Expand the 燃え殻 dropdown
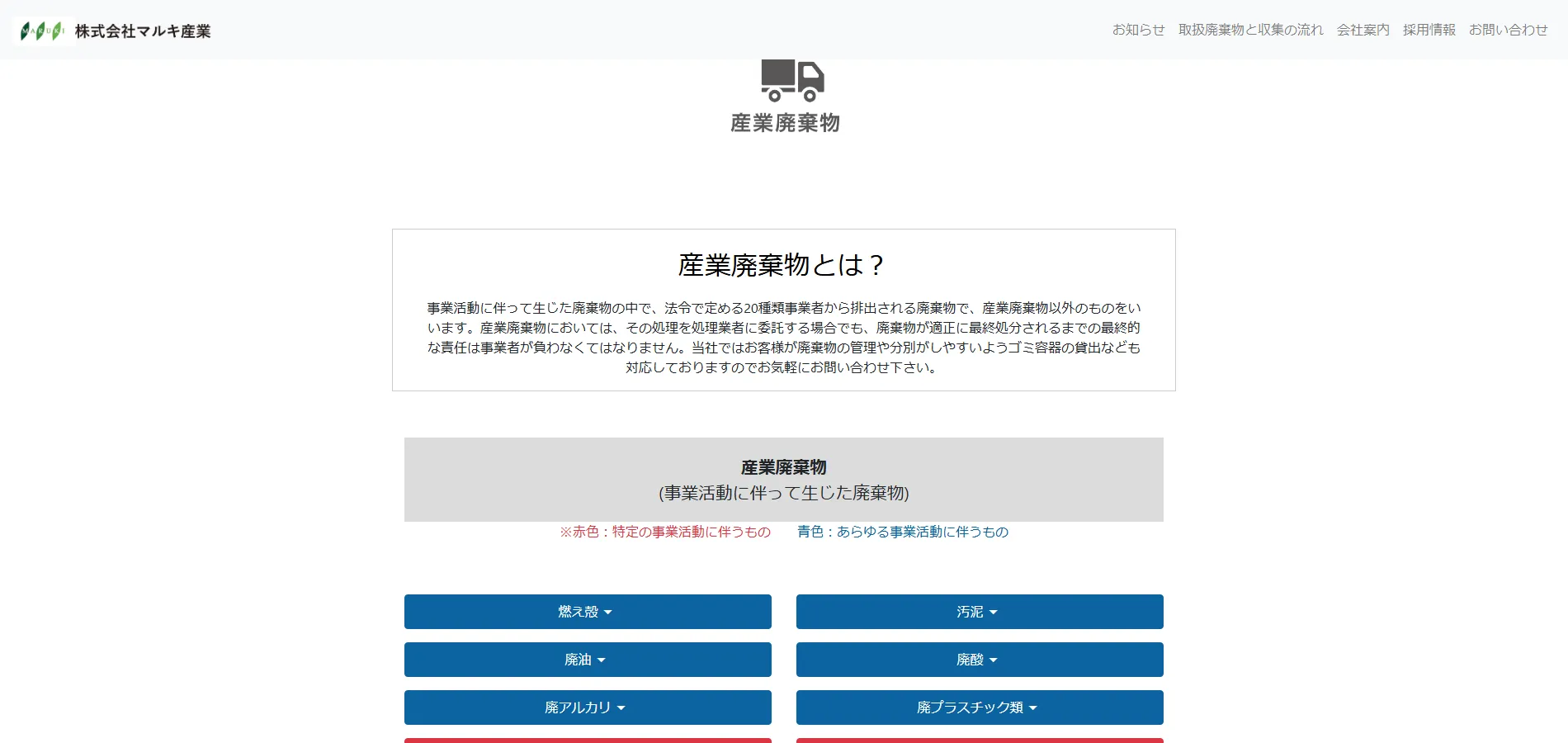This screenshot has height=743, width=1568. 588,612
